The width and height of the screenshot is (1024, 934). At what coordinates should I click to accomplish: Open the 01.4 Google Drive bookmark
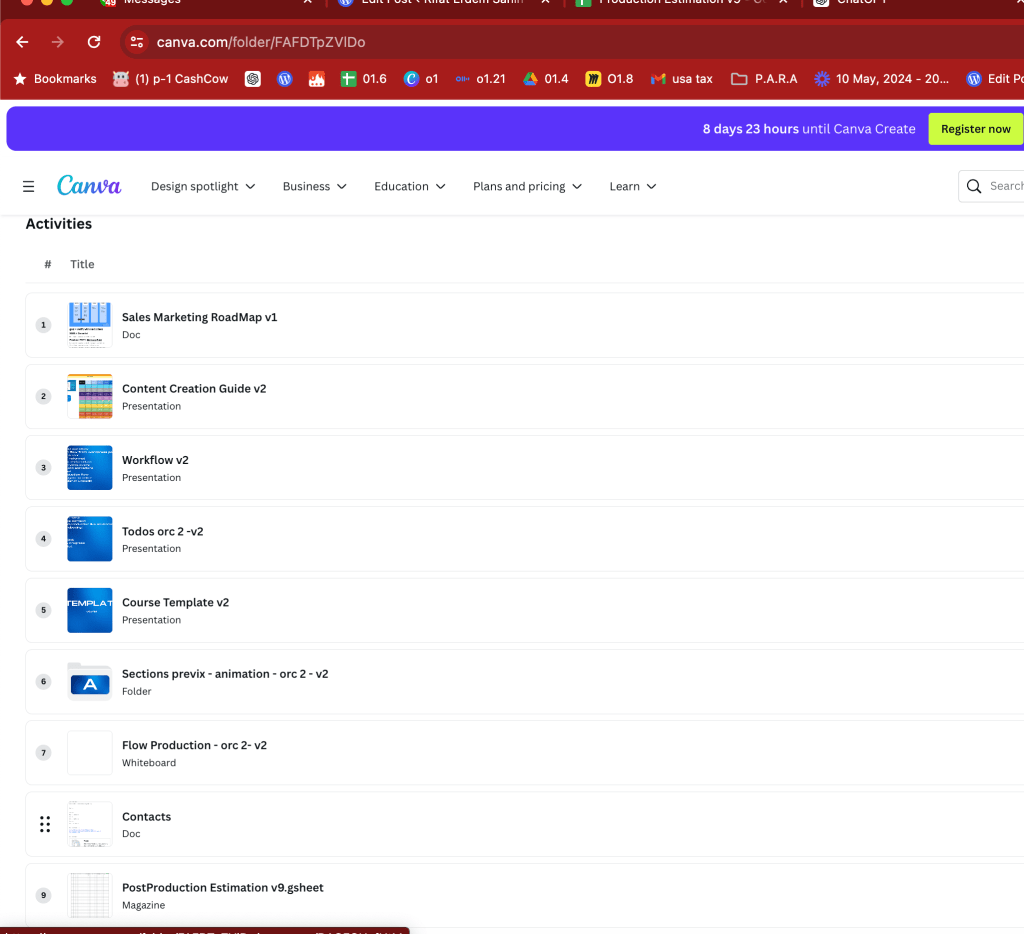pyautogui.click(x=546, y=79)
